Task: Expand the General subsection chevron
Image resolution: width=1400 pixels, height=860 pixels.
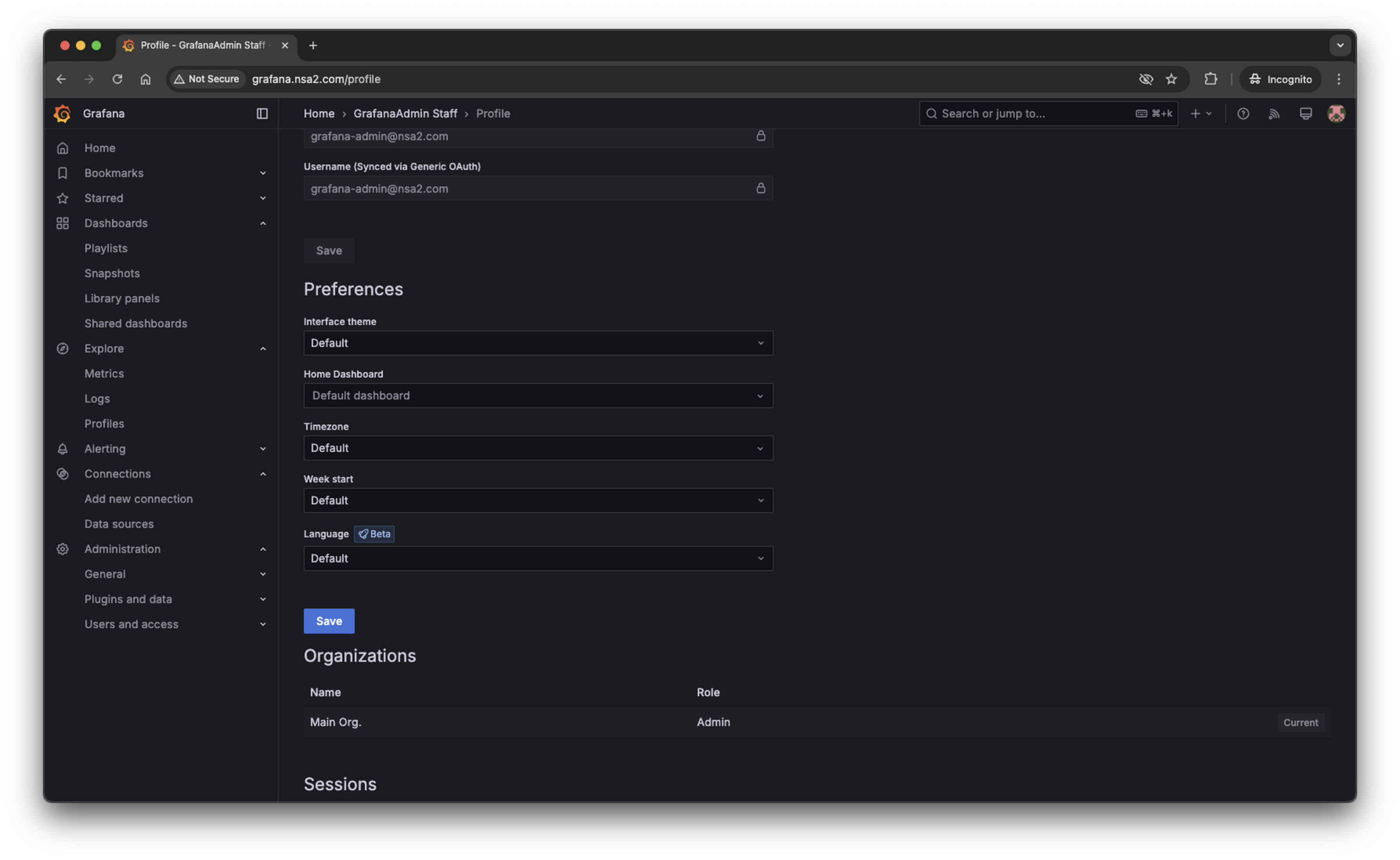Action: pyautogui.click(x=263, y=574)
